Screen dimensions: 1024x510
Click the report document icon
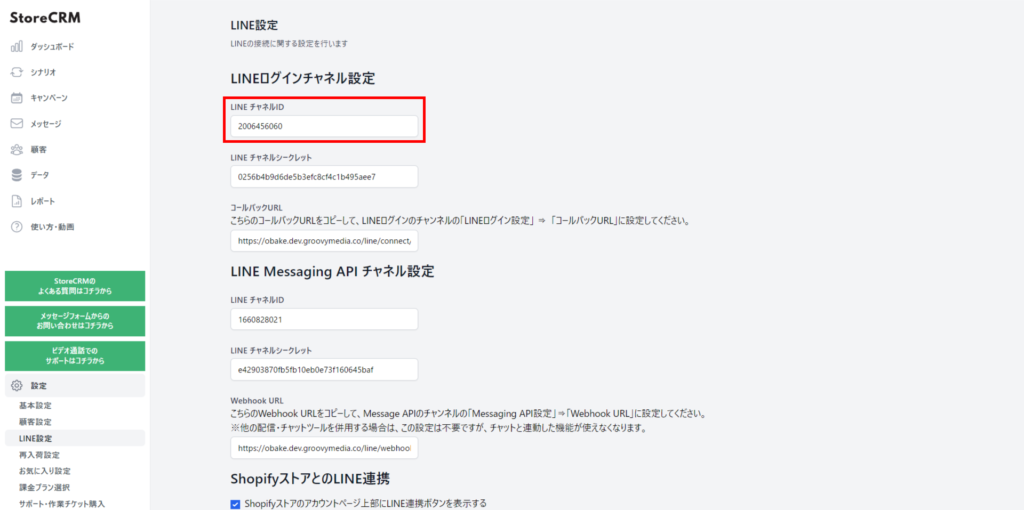17,201
